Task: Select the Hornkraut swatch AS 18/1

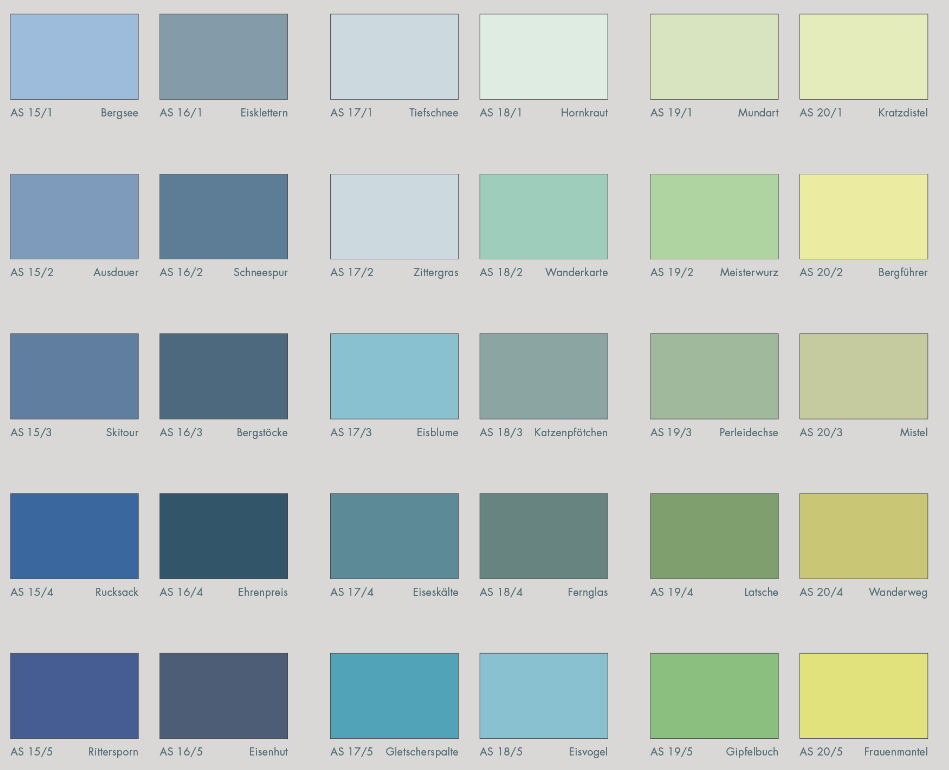Action: tap(543, 57)
